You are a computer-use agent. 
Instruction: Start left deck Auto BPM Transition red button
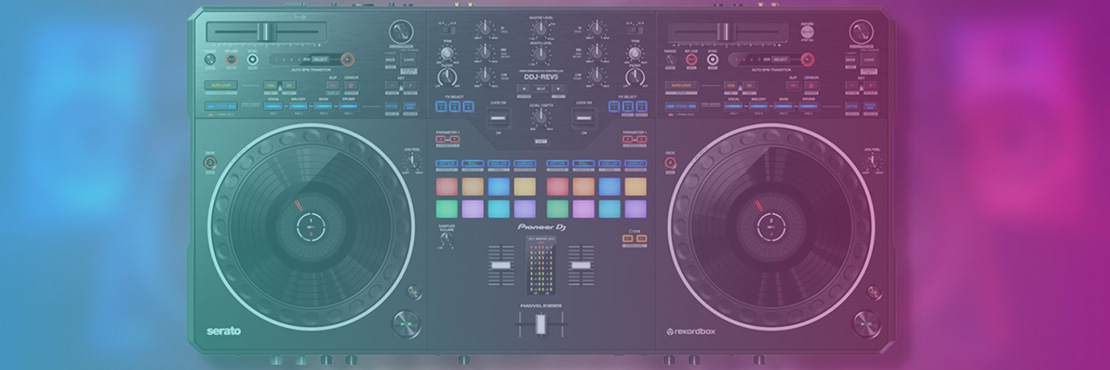coord(347,59)
